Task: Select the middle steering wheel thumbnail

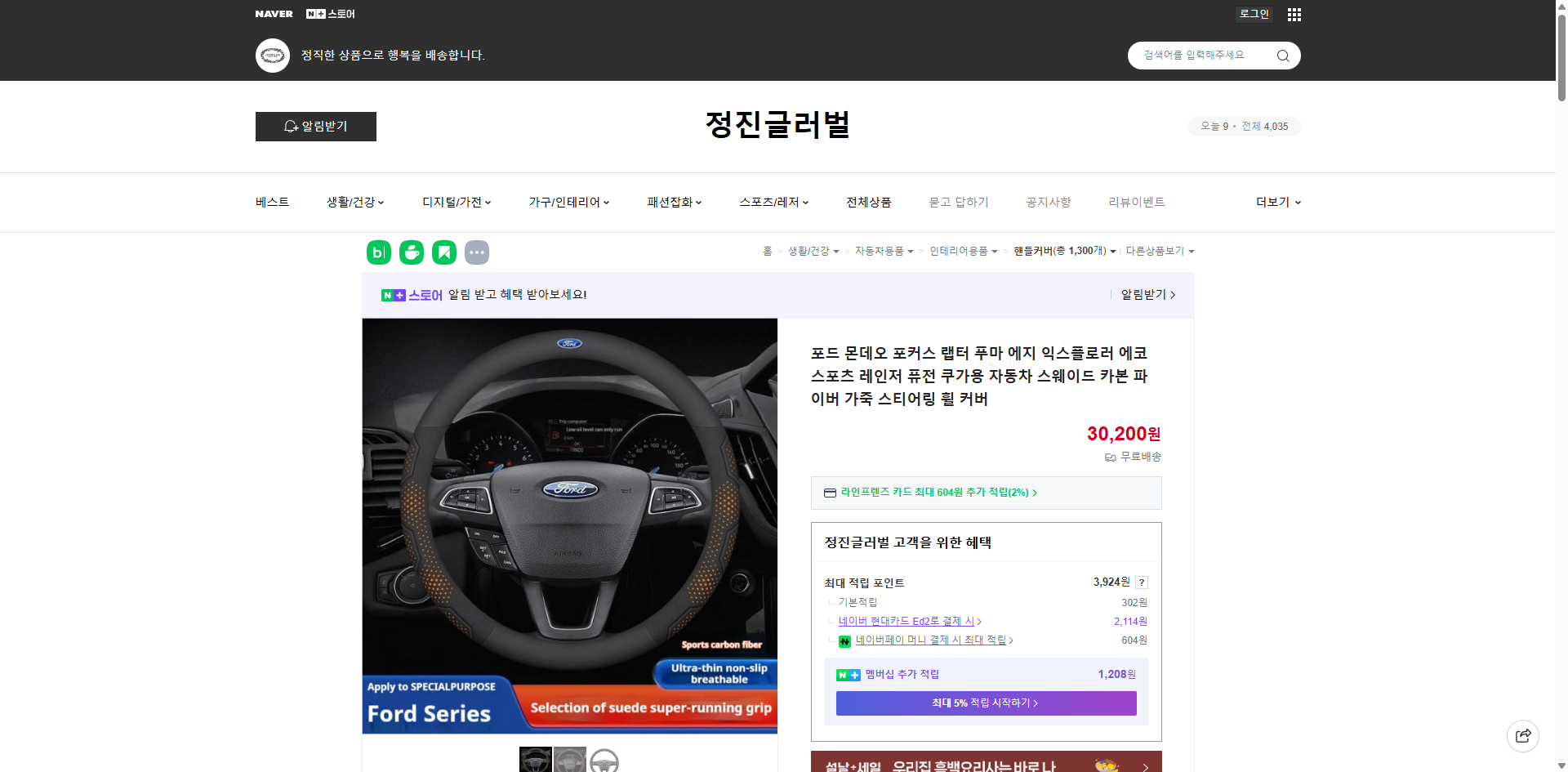Action: 570,760
